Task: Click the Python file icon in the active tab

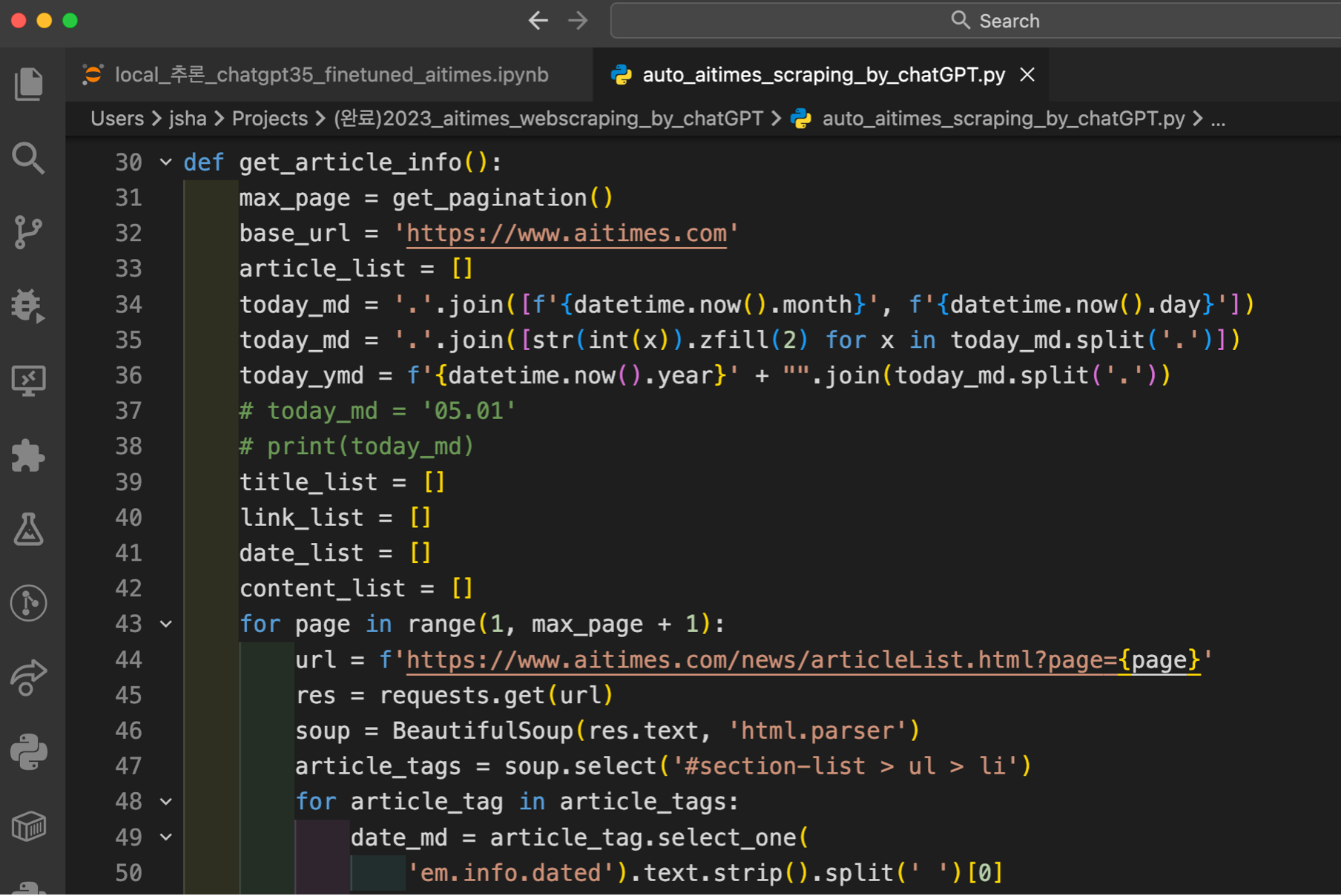Action: [x=621, y=75]
